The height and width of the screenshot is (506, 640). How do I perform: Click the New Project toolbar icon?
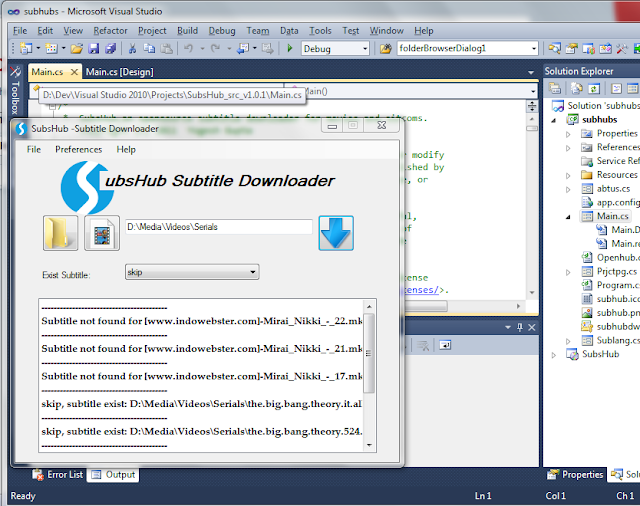click(x=26, y=49)
